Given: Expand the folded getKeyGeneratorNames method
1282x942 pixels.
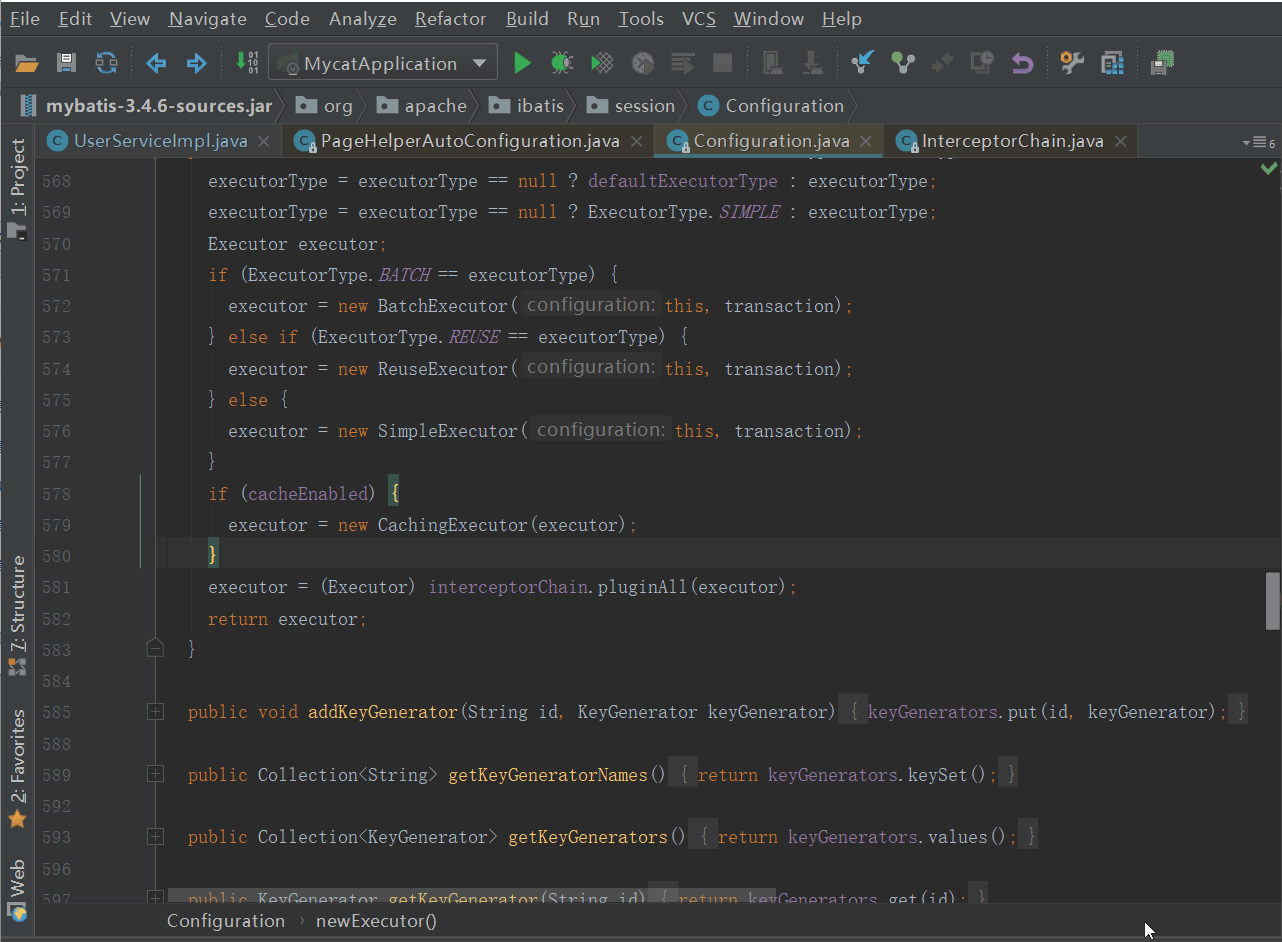Looking at the screenshot, I should [x=155, y=774].
